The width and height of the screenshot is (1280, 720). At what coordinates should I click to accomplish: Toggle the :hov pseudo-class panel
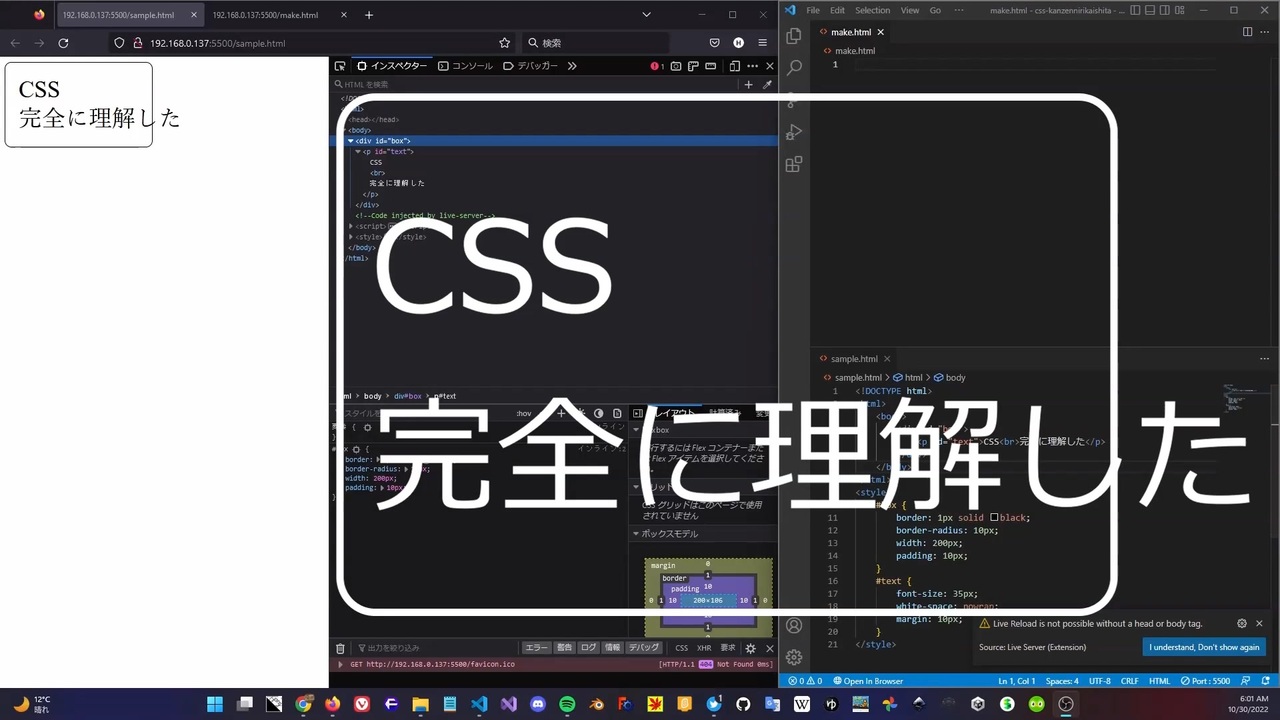(x=523, y=412)
